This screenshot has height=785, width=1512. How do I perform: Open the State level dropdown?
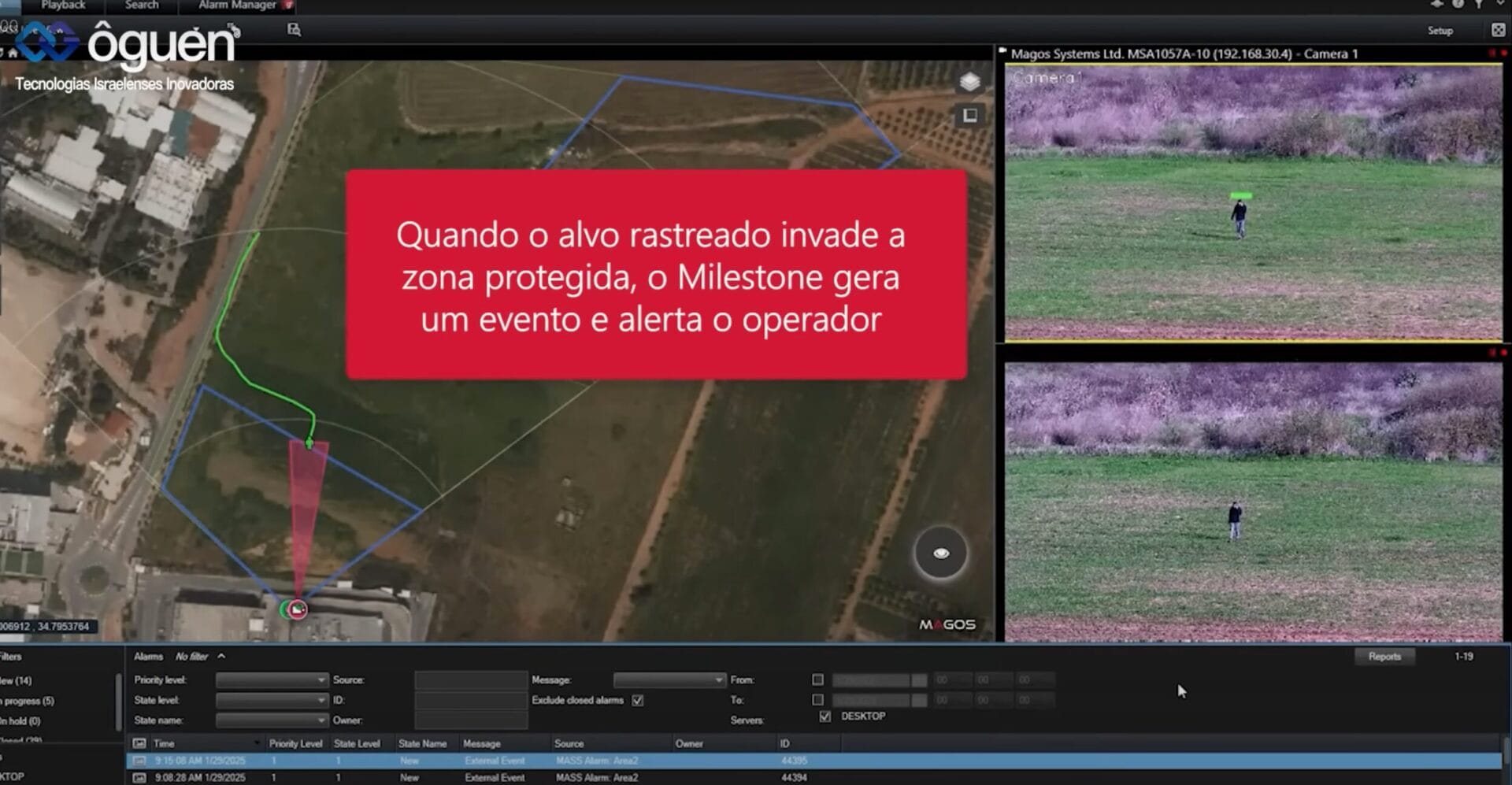272,700
